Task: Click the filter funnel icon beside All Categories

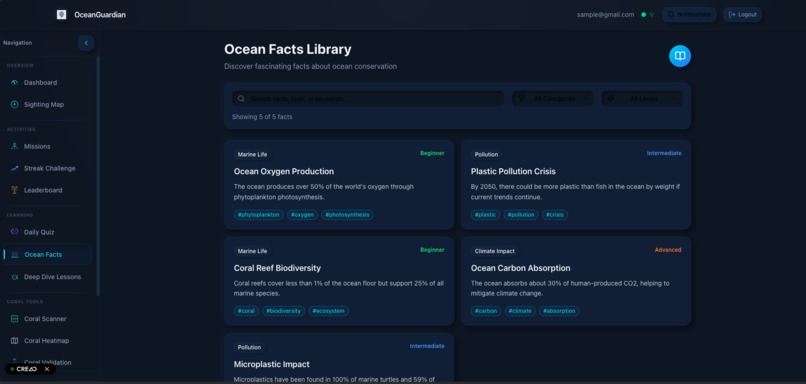Action: (521, 98)
